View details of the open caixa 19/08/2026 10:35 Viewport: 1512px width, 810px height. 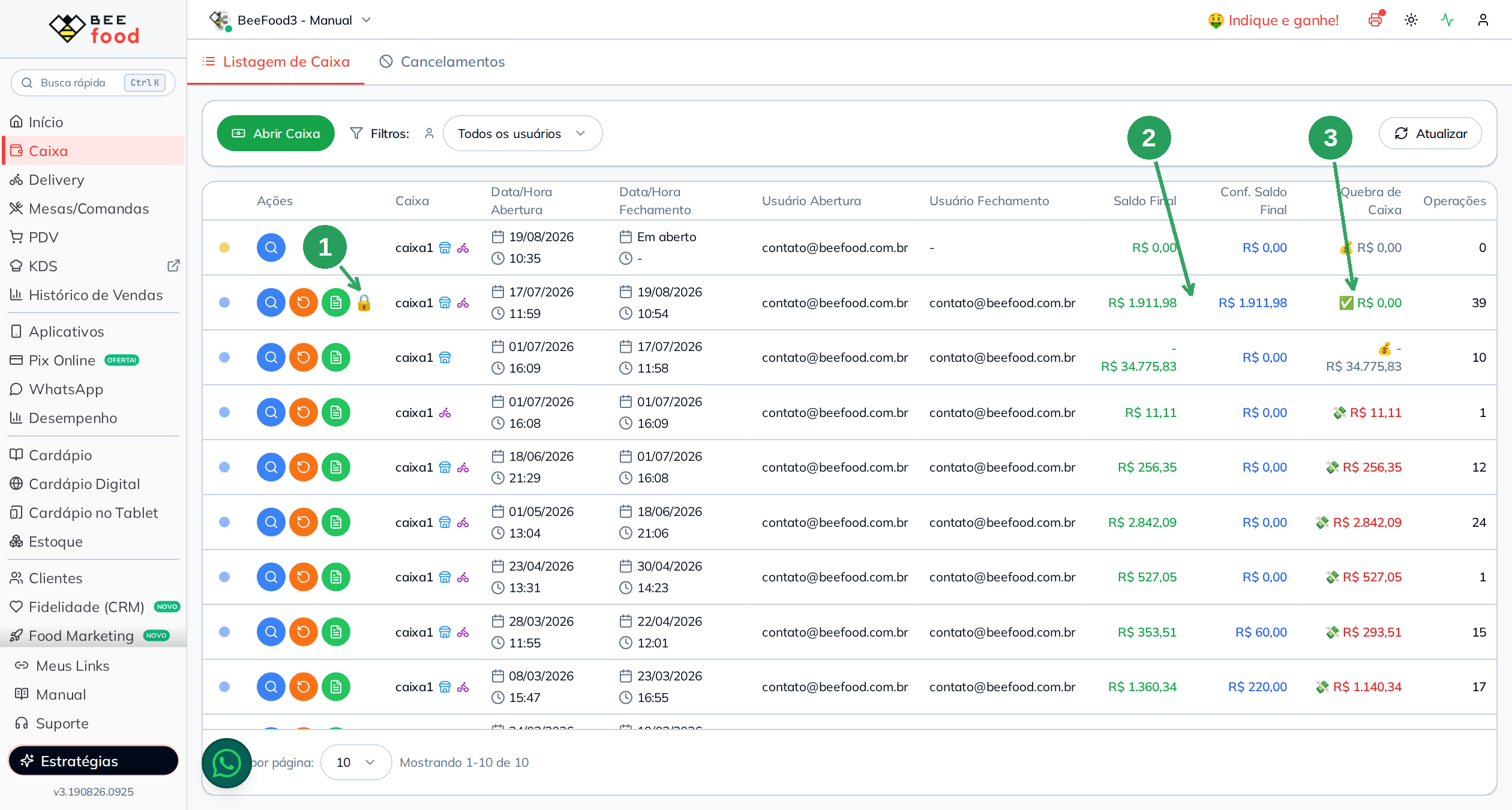271,247
